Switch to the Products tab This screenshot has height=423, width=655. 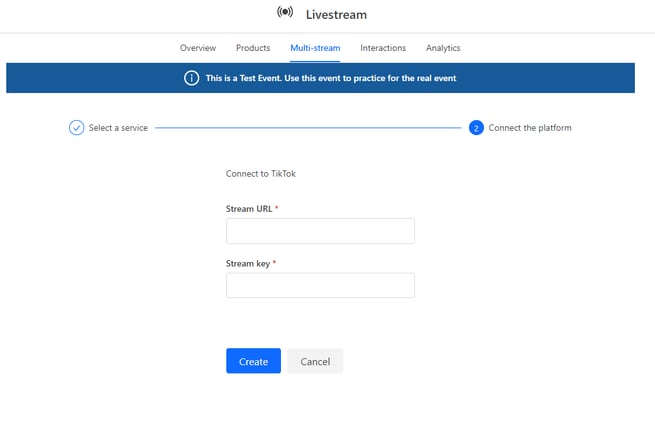[x=253, y=48]
